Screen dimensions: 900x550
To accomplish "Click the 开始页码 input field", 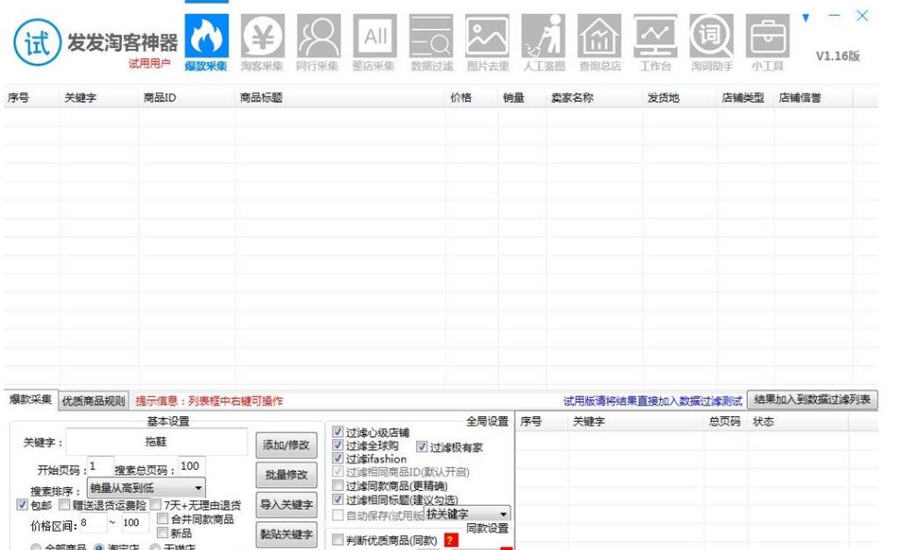I will point(100,467).
